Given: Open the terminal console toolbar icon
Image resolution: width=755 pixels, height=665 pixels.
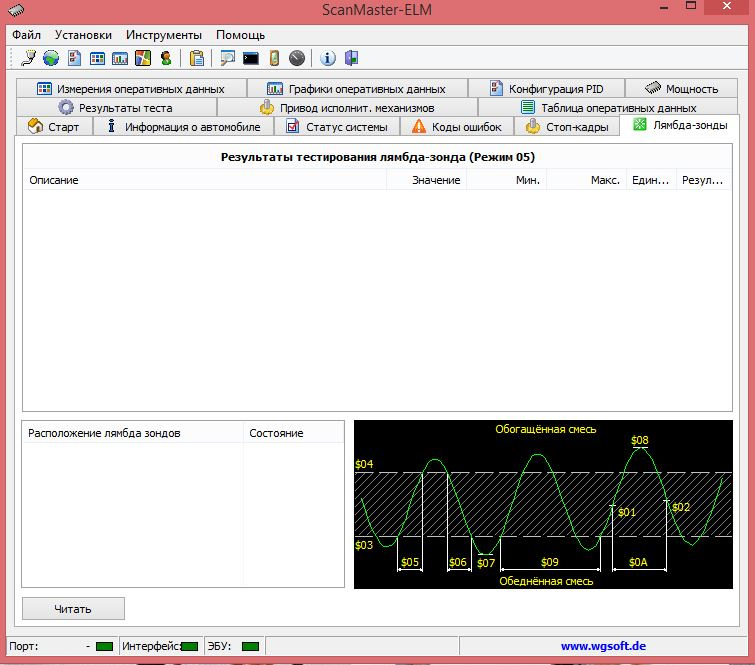Looking at the screenshot, I should [251, 58].
